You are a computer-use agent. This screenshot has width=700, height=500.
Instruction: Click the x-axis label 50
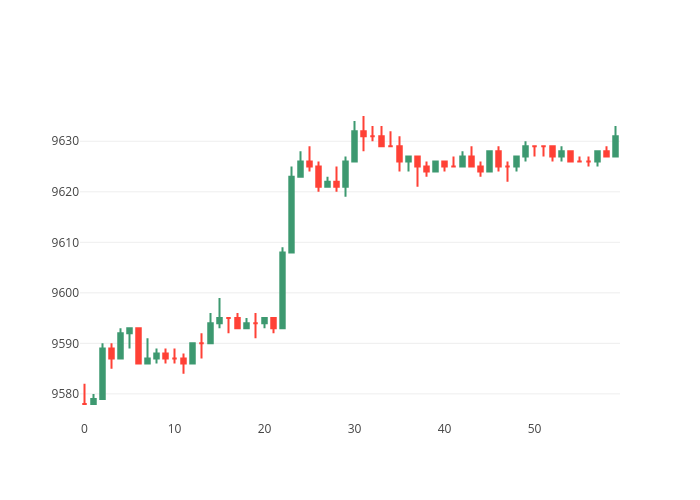pyautogui.click(x=534, y=429)
